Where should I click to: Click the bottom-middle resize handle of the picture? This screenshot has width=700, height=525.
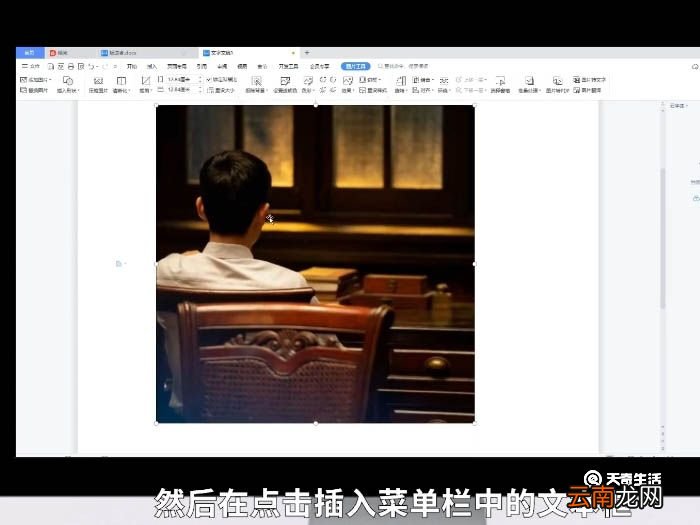coord(316,423)
